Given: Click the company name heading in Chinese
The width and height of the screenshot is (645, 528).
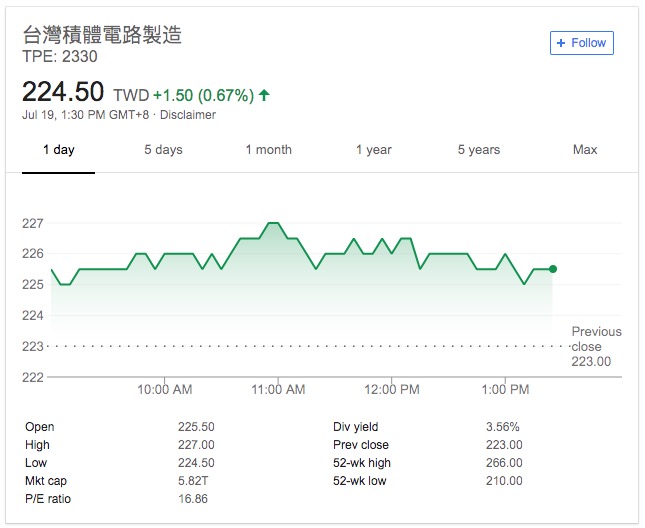Looking at the screenshot, I should (102, 35).
